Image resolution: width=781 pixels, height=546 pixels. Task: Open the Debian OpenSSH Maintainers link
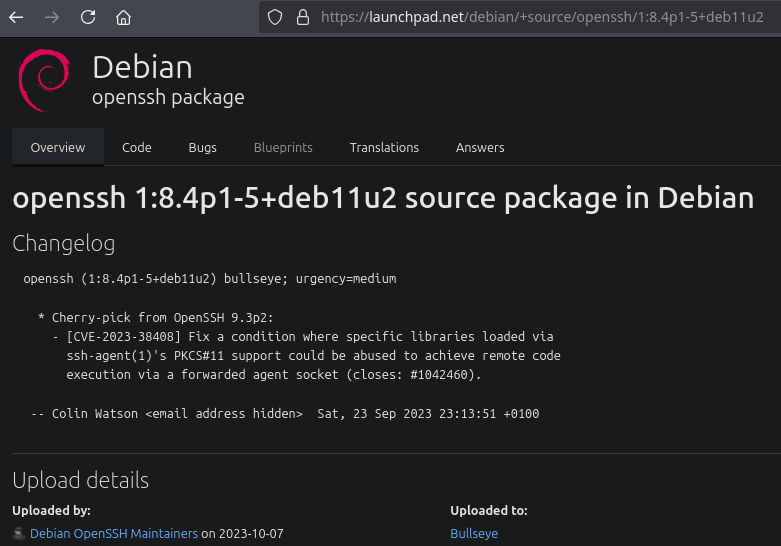click(114, 534)
